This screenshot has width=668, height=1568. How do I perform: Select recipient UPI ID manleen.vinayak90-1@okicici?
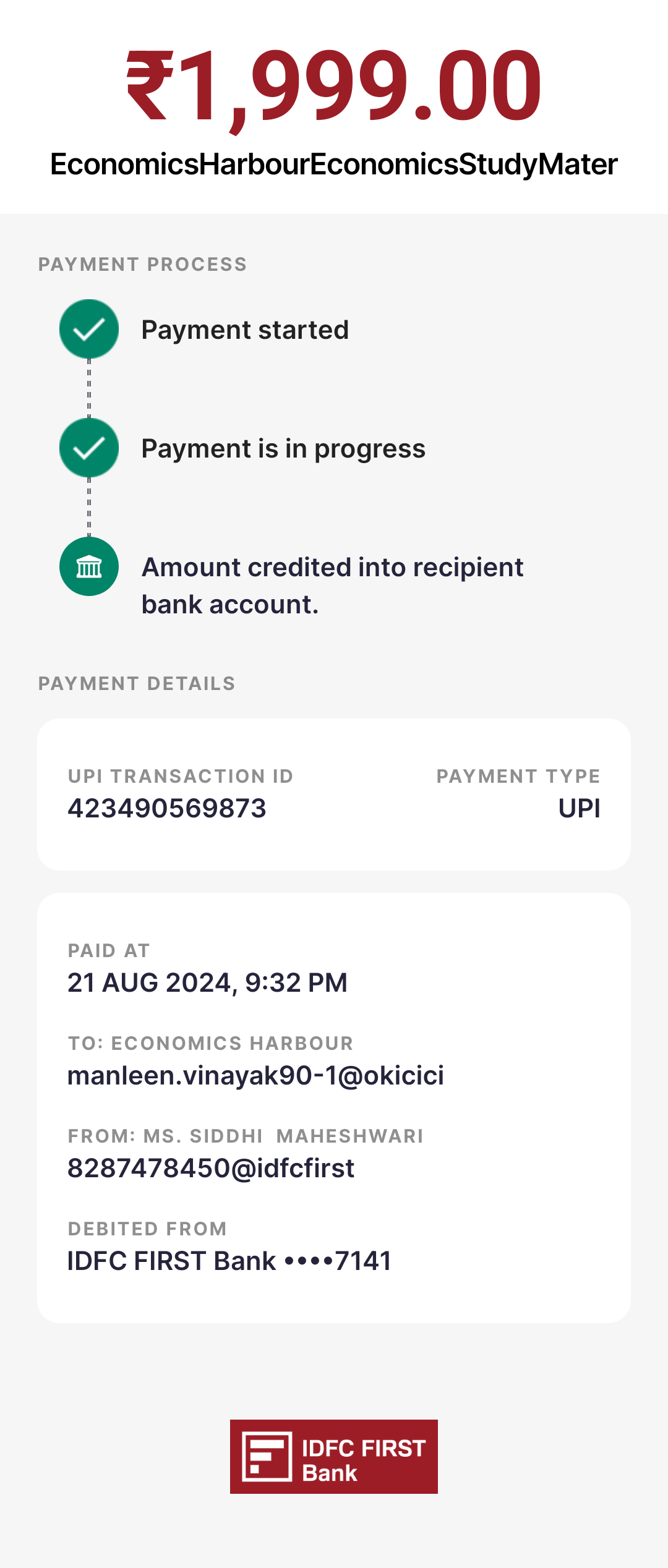click(x=255, y=1076)
